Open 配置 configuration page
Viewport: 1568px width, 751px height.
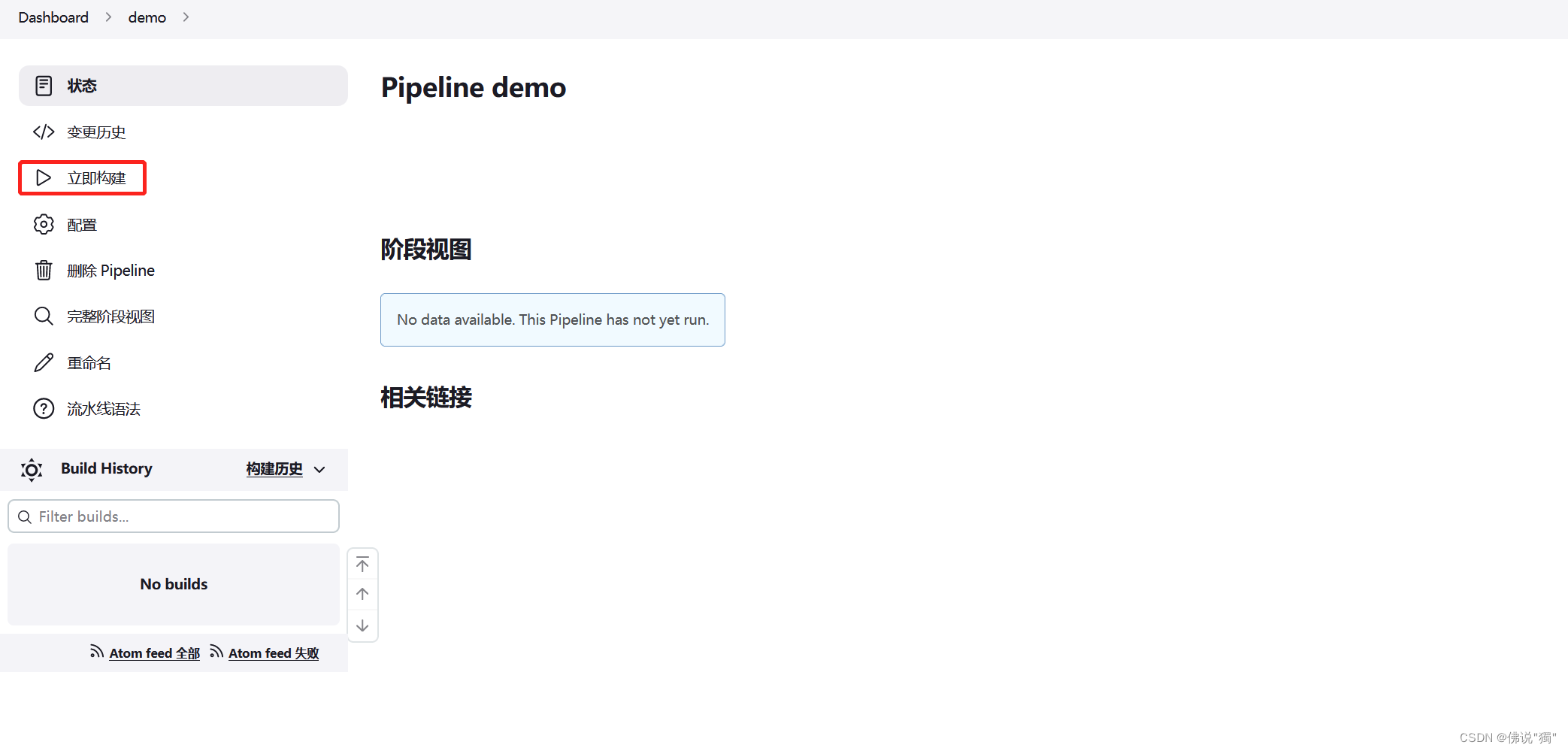tap(82, 225)
